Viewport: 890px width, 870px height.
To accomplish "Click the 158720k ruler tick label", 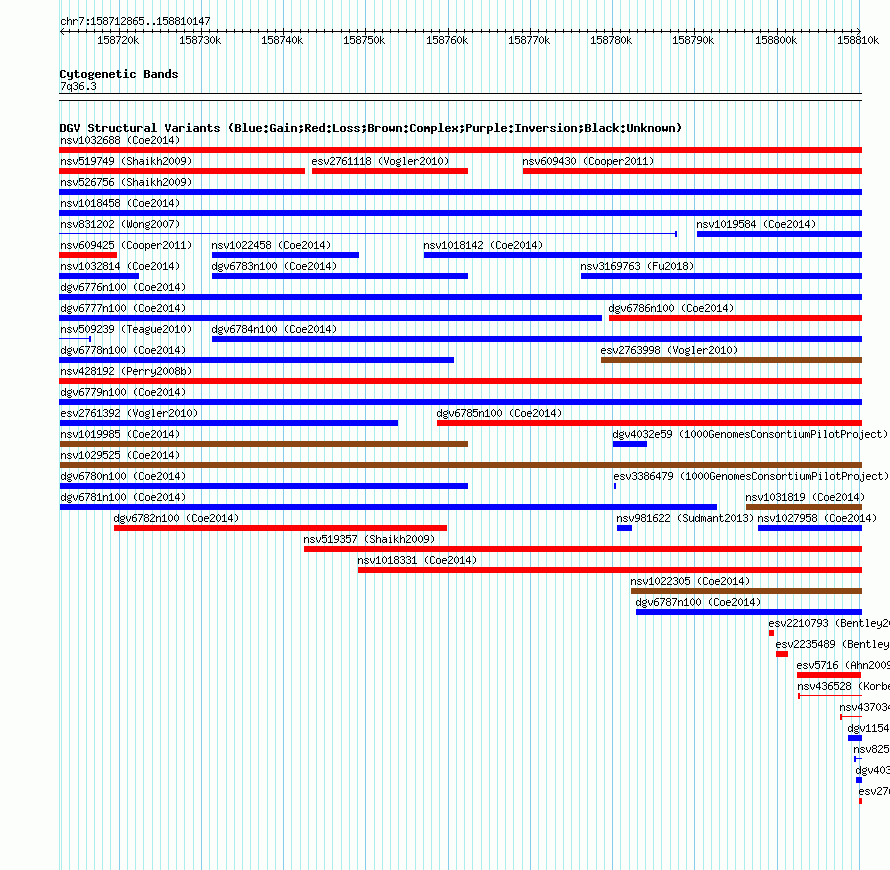I will tap(117, 40).
